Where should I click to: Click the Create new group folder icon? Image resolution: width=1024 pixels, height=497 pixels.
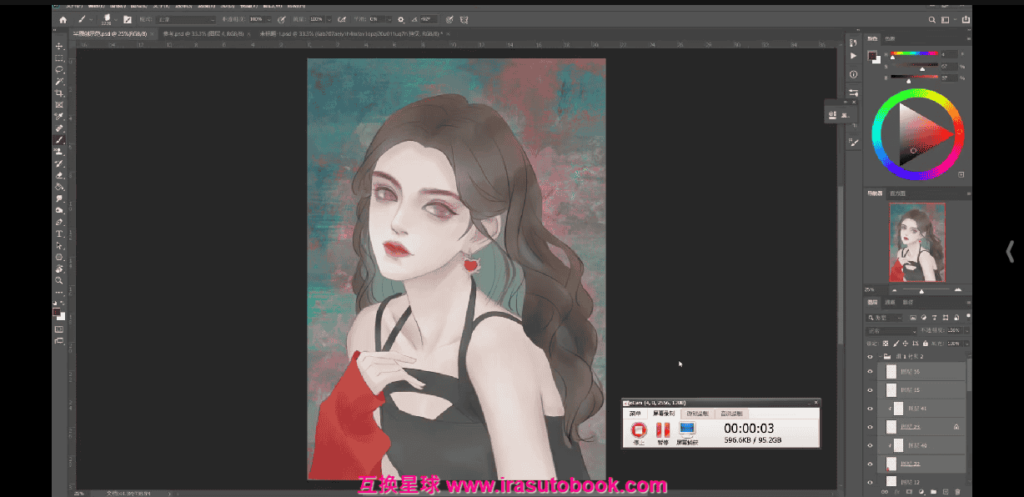[933, 491]
